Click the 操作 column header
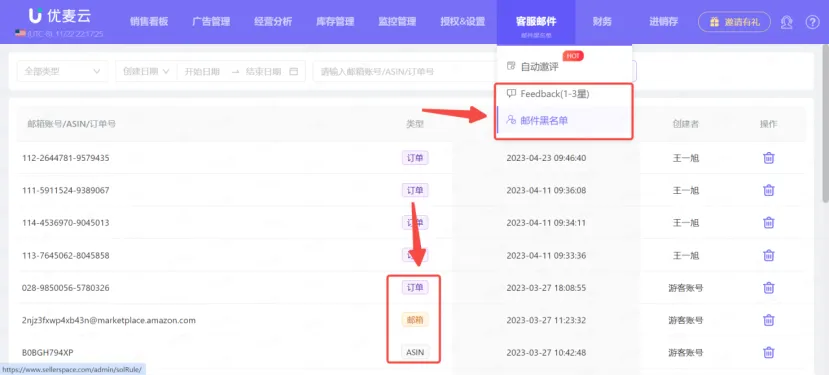This screenshot has height=376, width=830. (x=769, y=124)
